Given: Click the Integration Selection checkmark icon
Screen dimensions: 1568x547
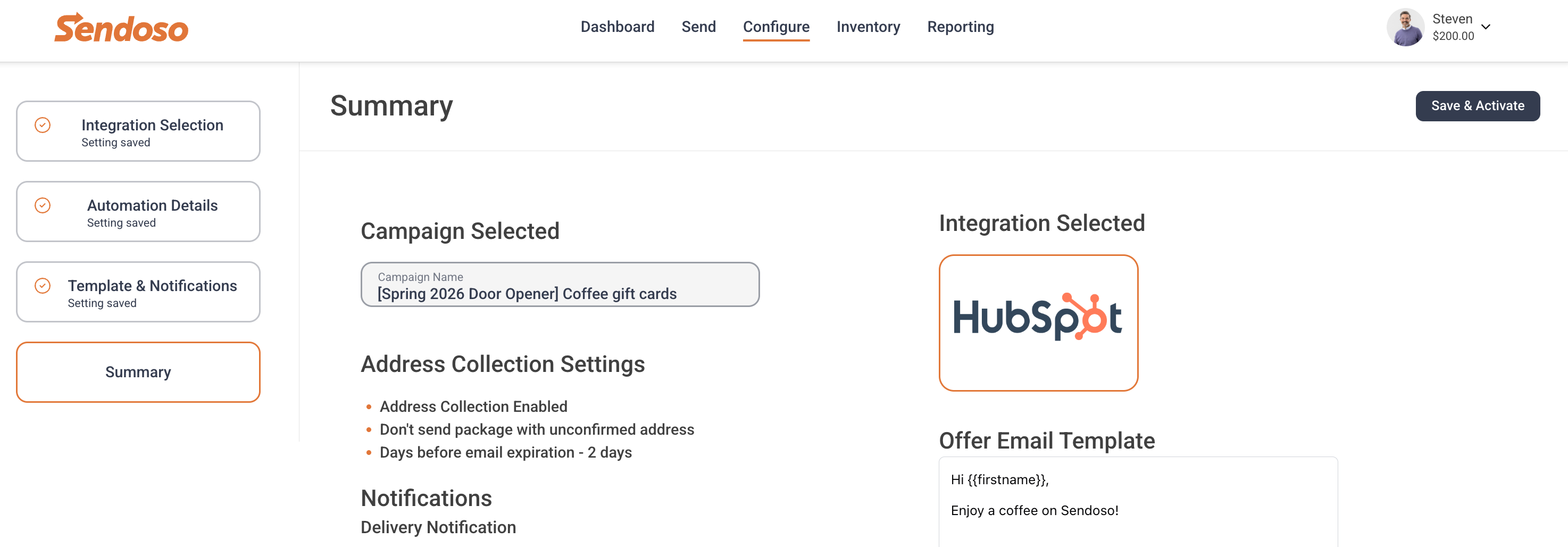Looking at the screenshot, I should click(43, 125).
